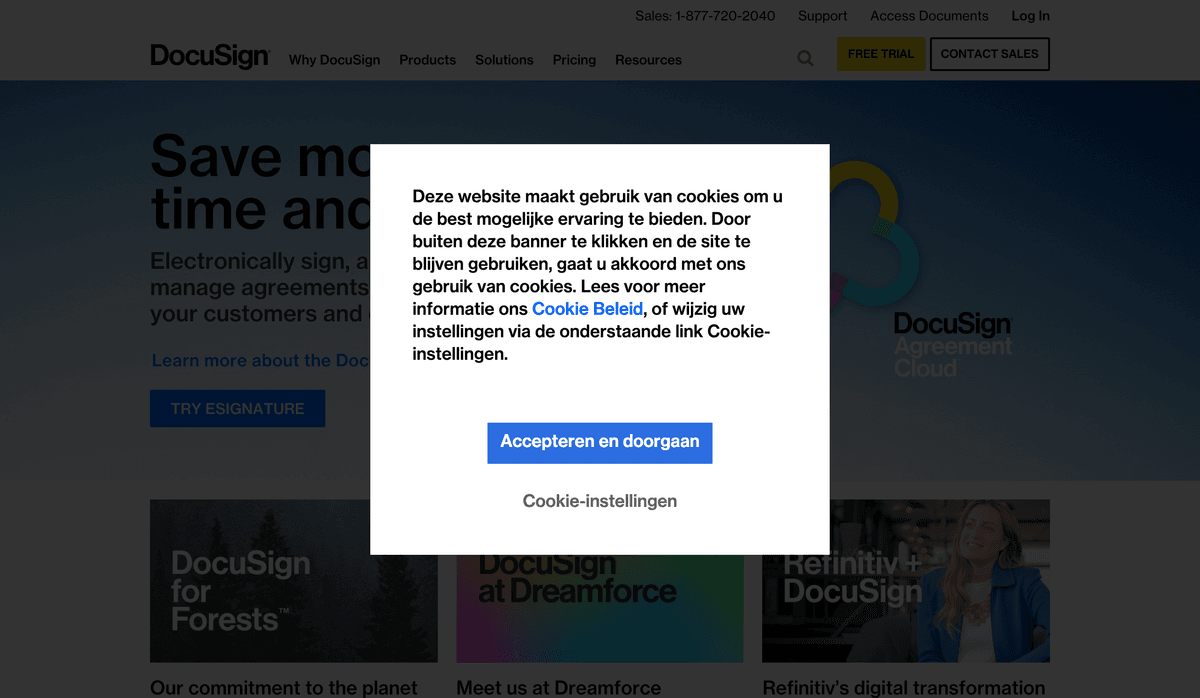
Task: Open the Resources menu
Action: coord(648,60)
